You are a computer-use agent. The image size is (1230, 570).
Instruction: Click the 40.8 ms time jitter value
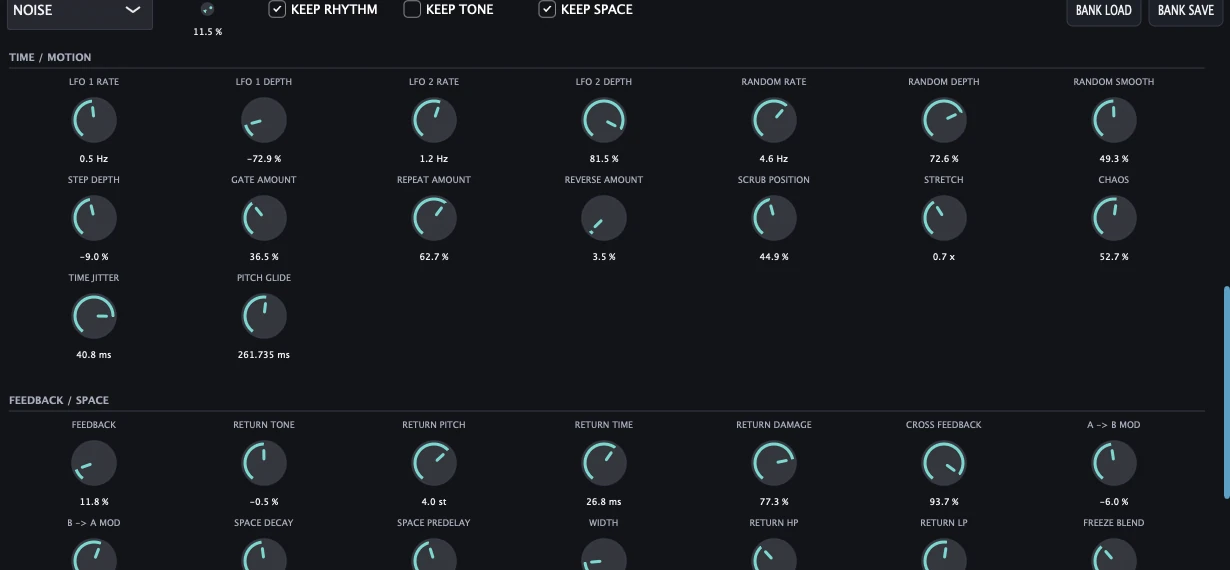point(94,355)
